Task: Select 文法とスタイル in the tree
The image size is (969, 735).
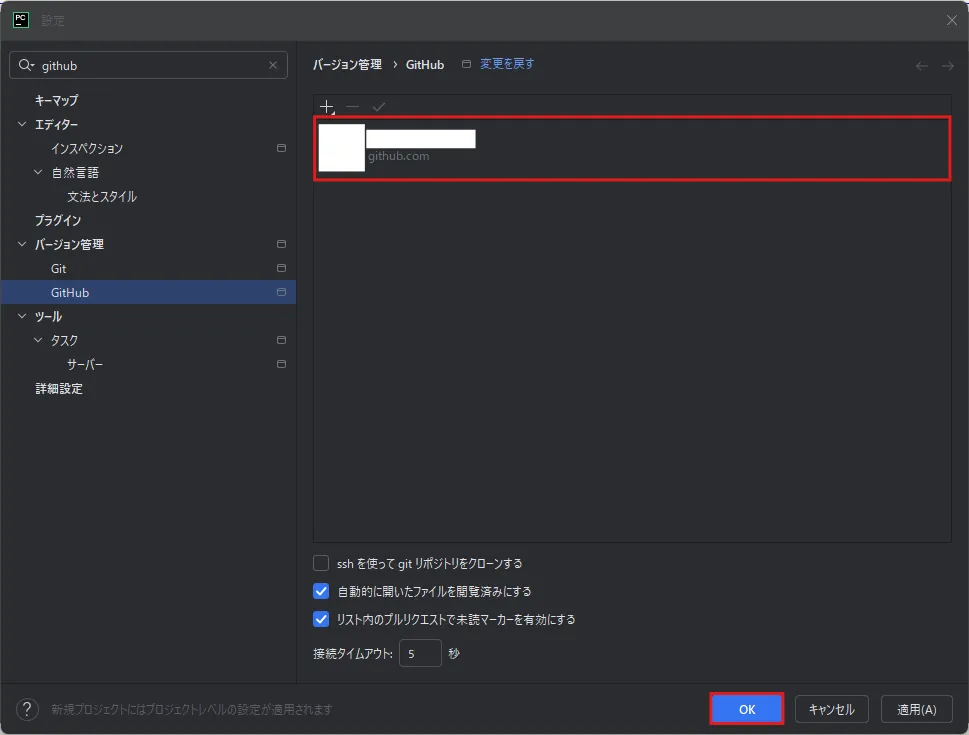Action: (x=102, y=197)
